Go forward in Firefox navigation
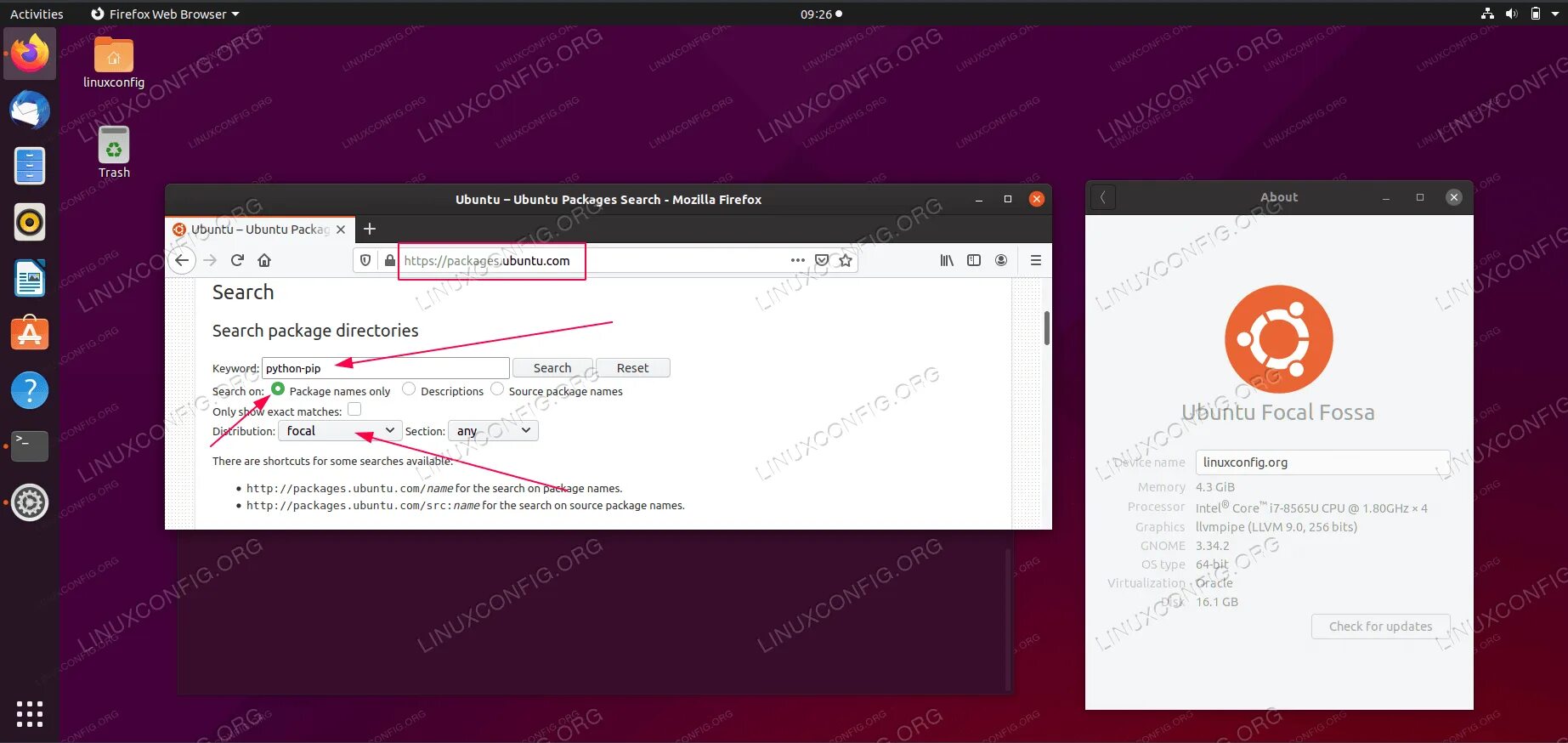1568x743 pixels. click(210, 260)
